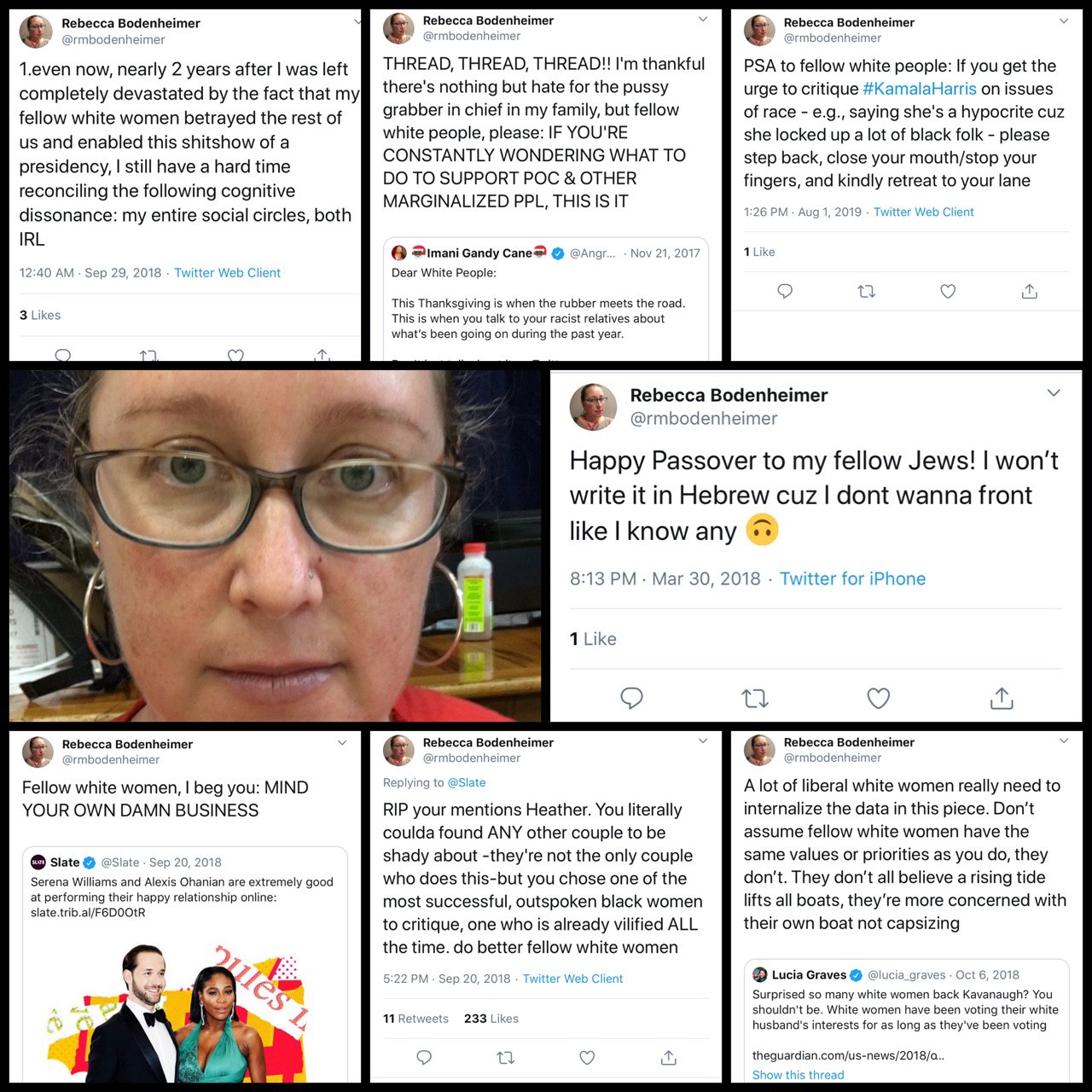Expand options for MIND YOUR OWN tweet
Screen dimensions: 1092x1092
click(x=342, y=743)
